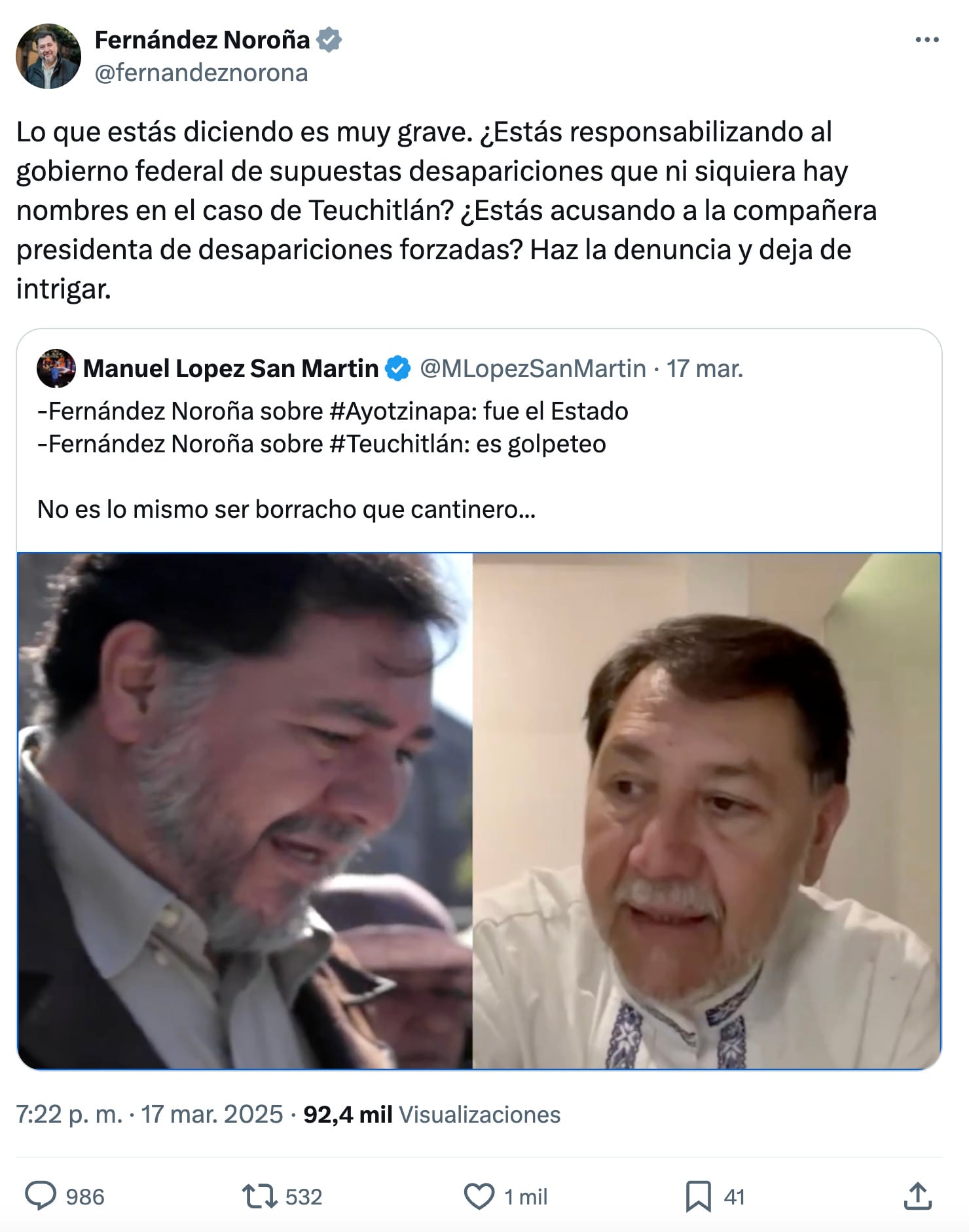The width and height of the screenshot is (969, 1232).
Task: Click the reply speech bubble icon
Action: 41,1196
